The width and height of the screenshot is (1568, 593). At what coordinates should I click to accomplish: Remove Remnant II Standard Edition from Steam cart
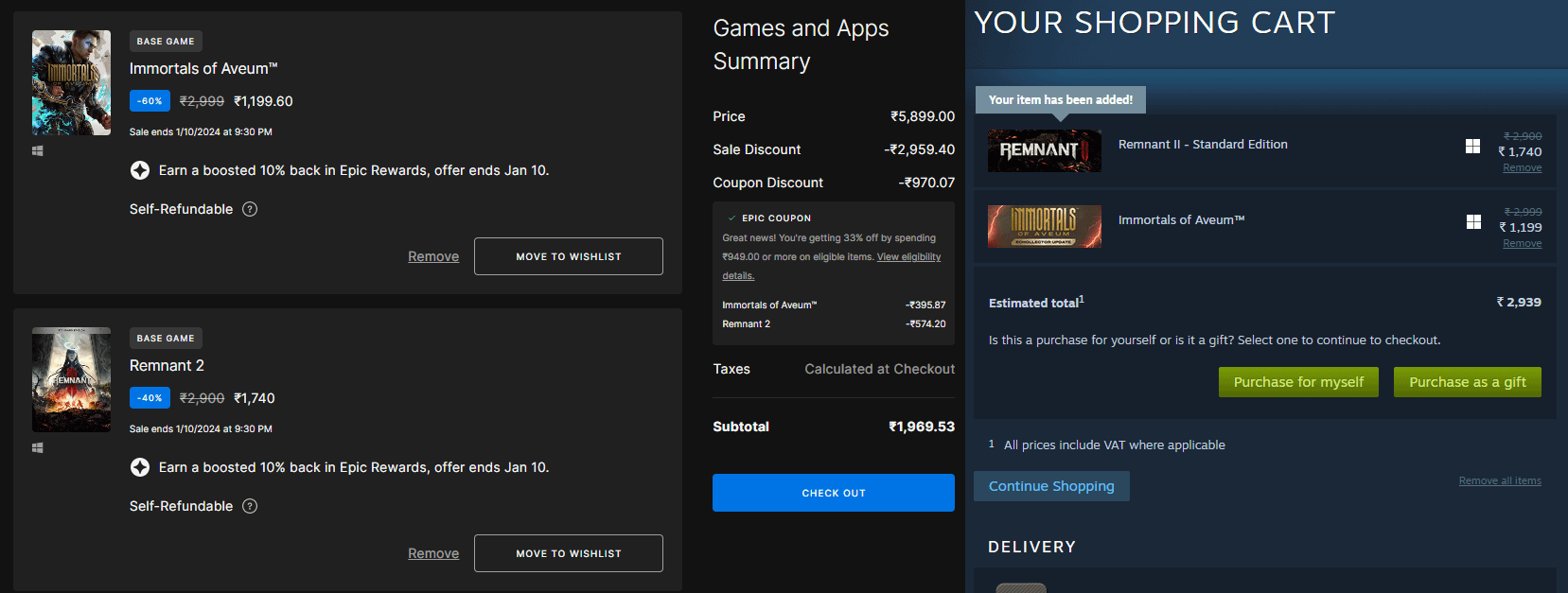[x=1523, y=167]
